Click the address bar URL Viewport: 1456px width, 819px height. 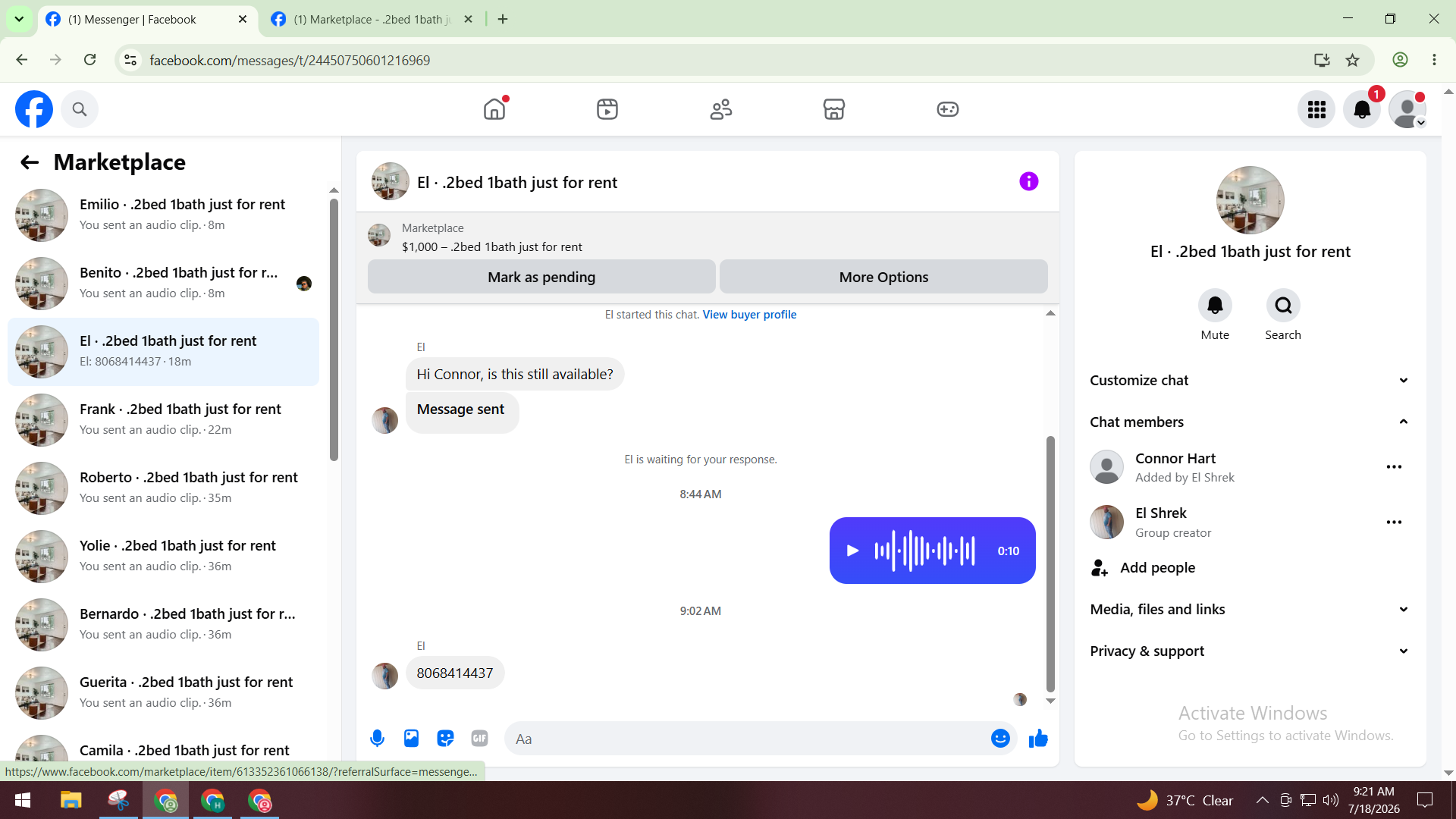[x=290, y=60]
